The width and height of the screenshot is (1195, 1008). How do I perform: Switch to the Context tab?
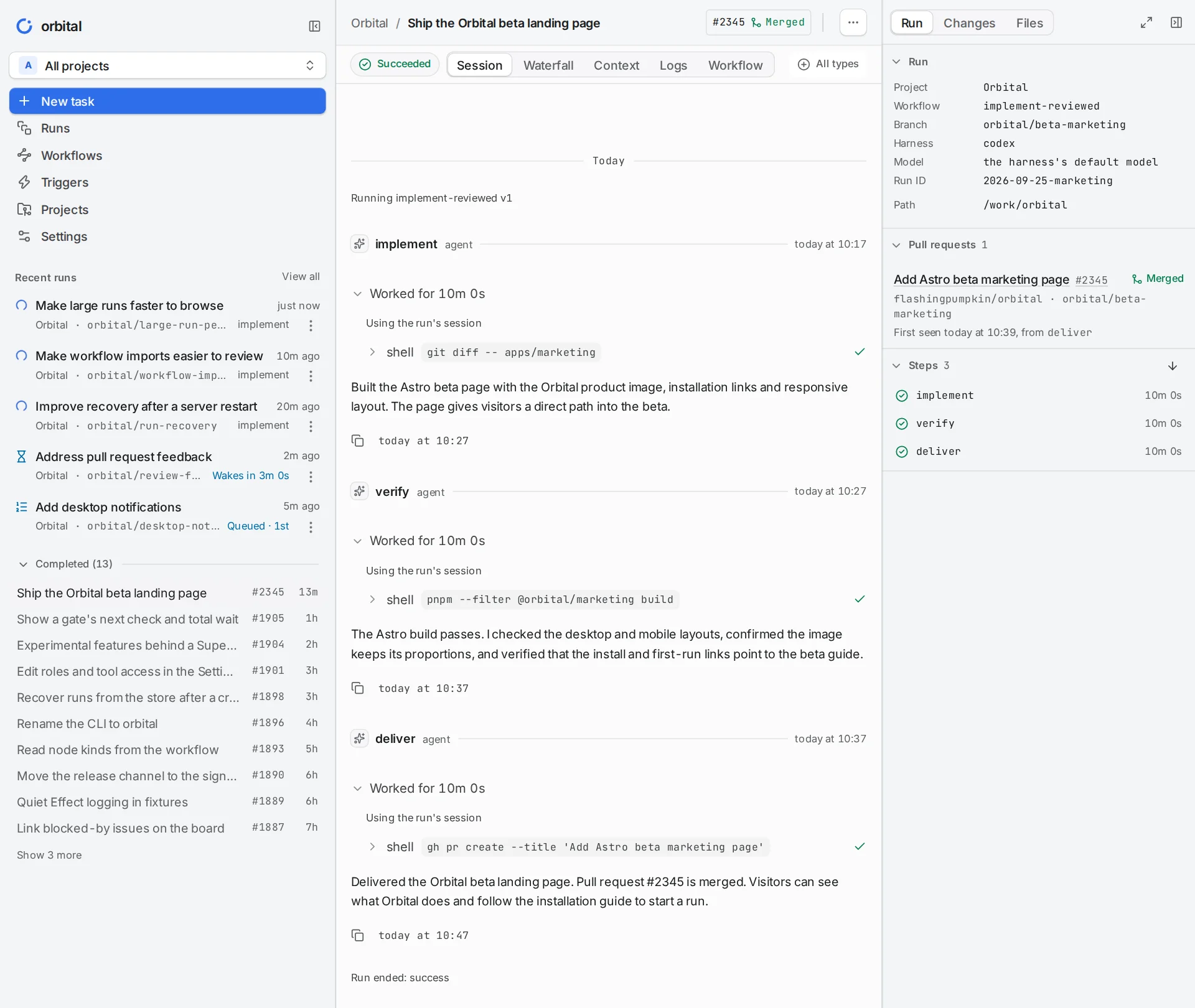coord(616,65)
